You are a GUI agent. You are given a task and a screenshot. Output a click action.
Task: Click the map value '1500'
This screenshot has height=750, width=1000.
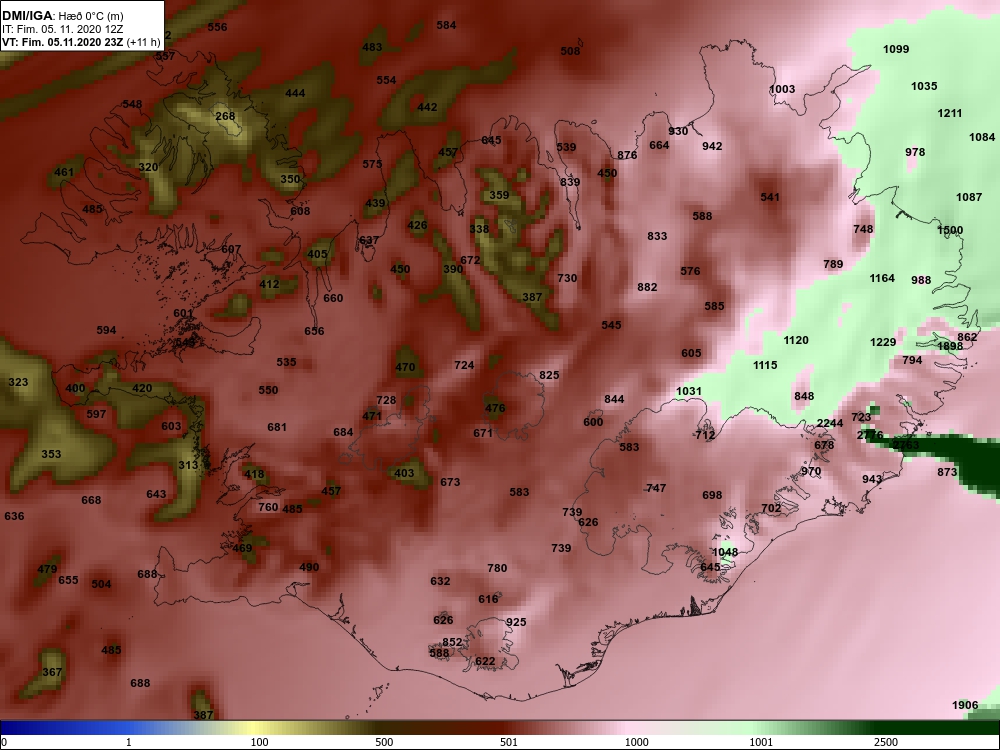point(950,230)
